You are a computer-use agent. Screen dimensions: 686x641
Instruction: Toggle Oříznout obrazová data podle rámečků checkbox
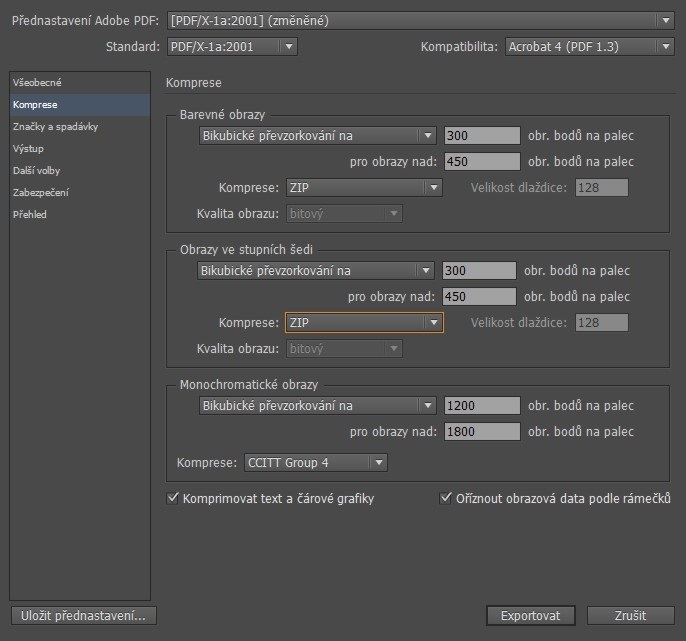[445, 498]
